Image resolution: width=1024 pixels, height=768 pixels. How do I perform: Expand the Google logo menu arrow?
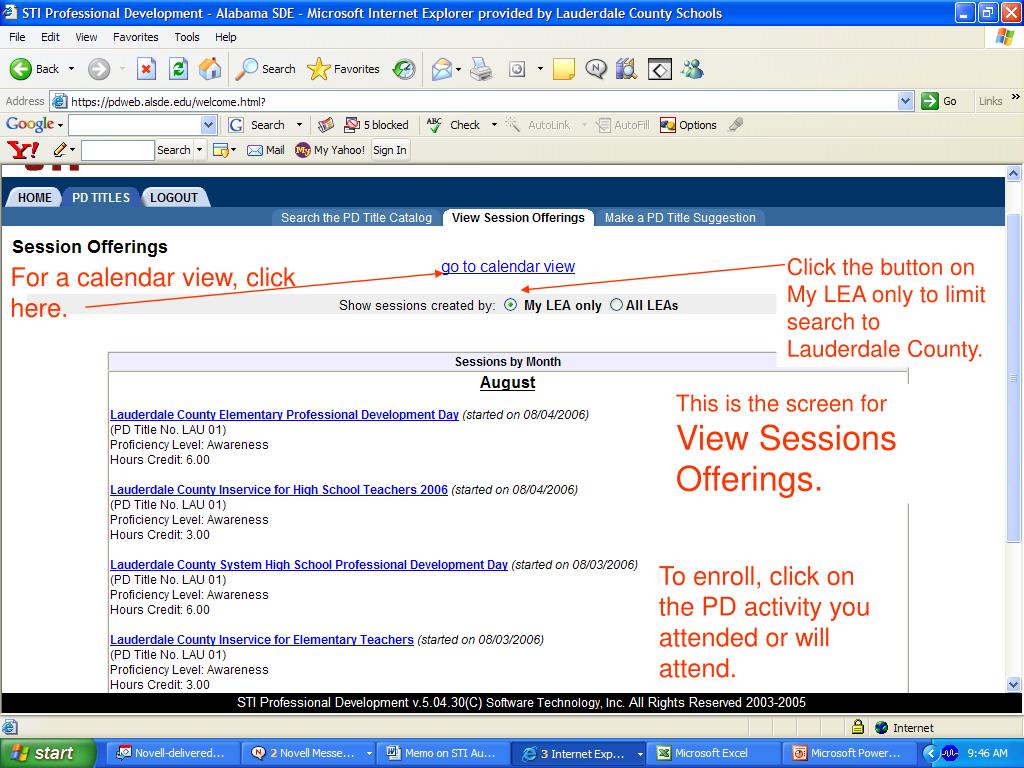pos(61,125)
